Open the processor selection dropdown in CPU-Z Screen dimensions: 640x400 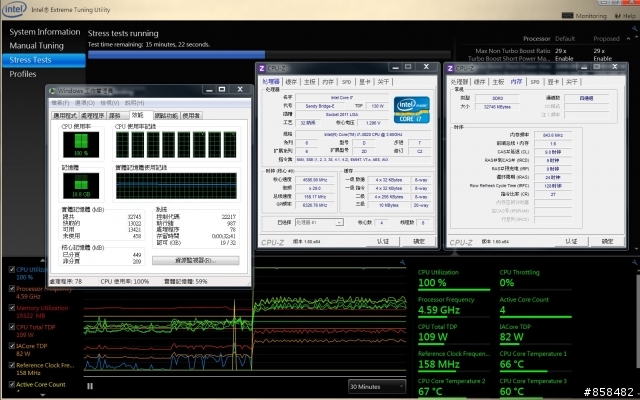coord(319,222)
